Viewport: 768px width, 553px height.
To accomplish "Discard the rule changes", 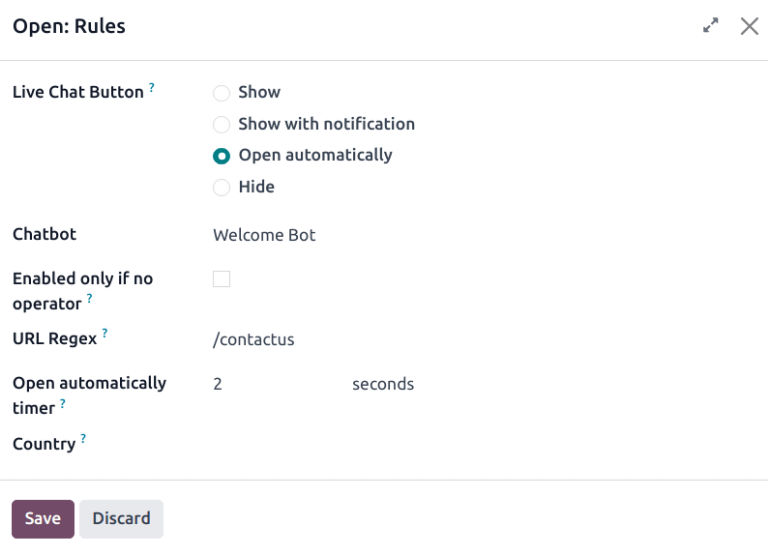I will (121, 519).
